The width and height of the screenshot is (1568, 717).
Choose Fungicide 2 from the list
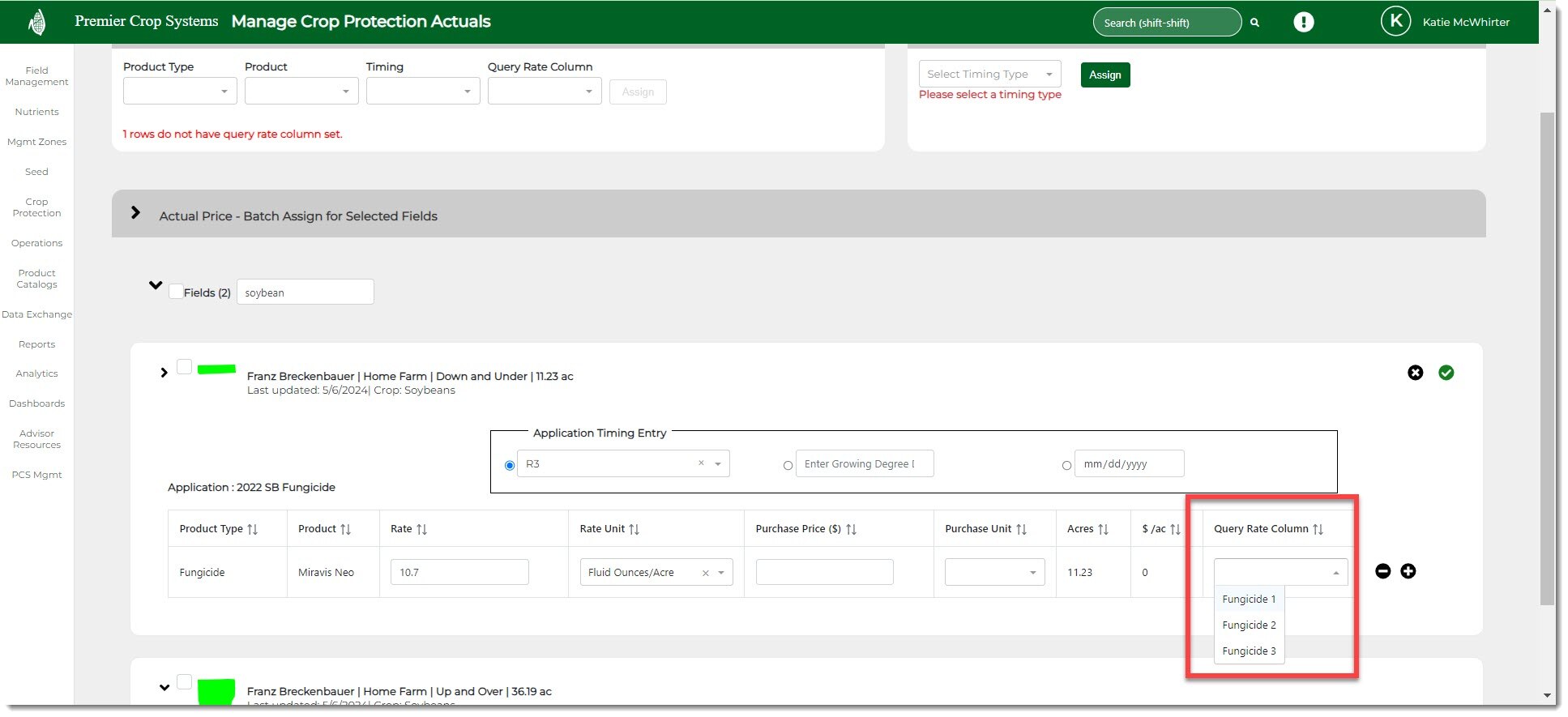(1249, 625)
